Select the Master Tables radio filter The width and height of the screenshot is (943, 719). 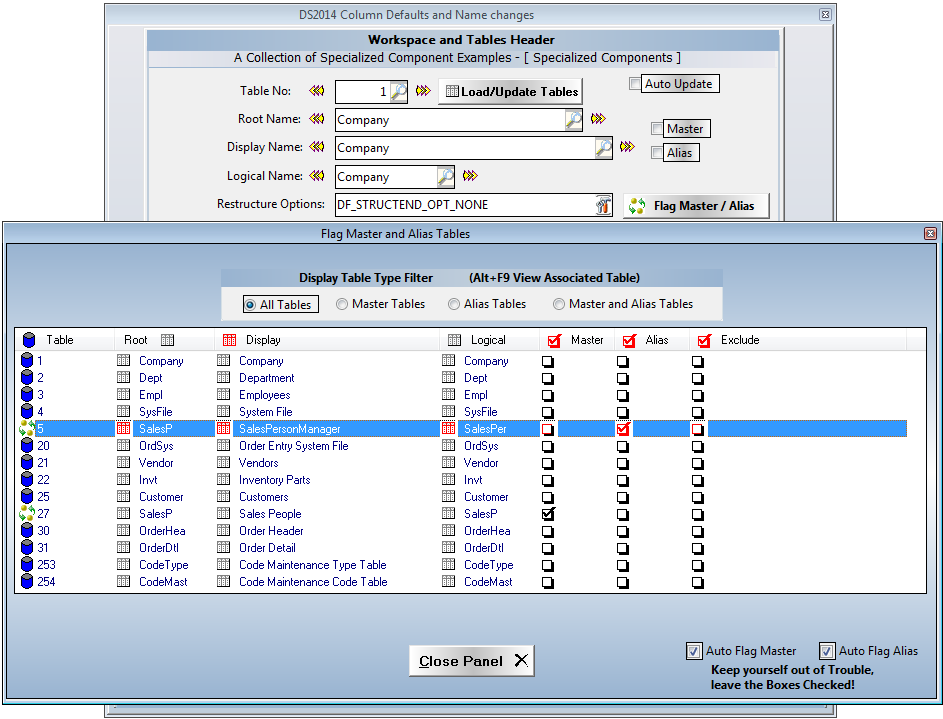tap(342, 304)
